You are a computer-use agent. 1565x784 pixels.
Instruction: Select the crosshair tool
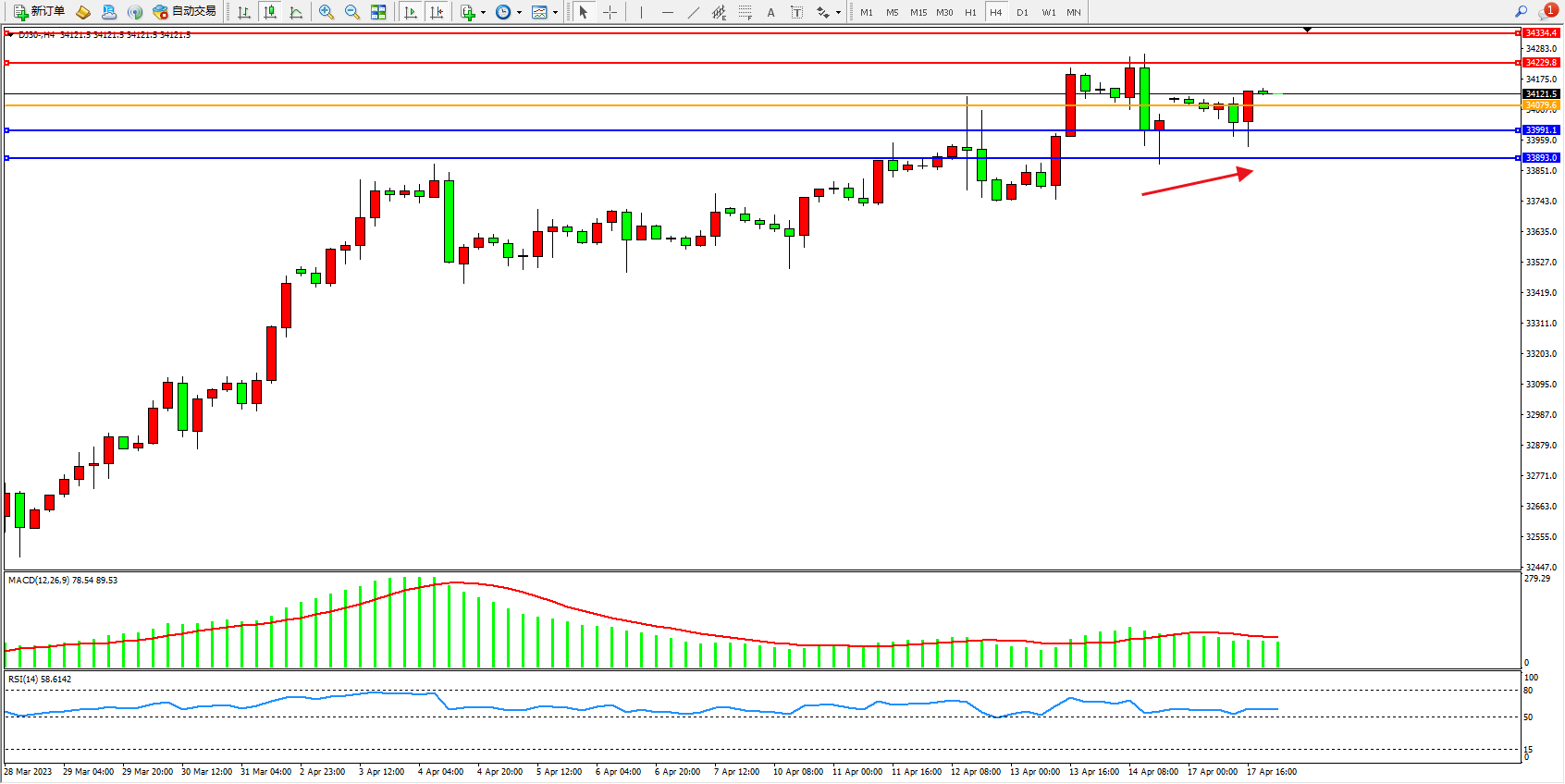(610, 12)
